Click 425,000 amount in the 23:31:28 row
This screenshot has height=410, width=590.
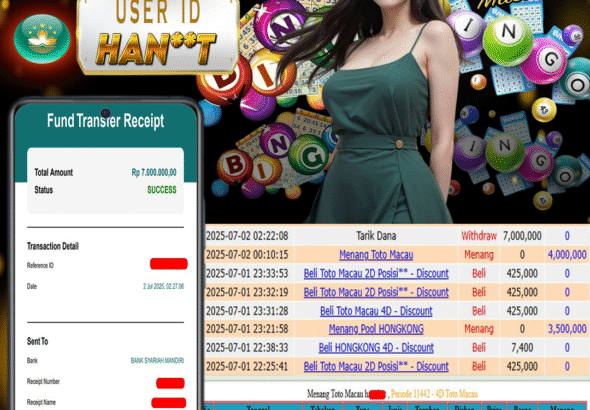(522, 311)
